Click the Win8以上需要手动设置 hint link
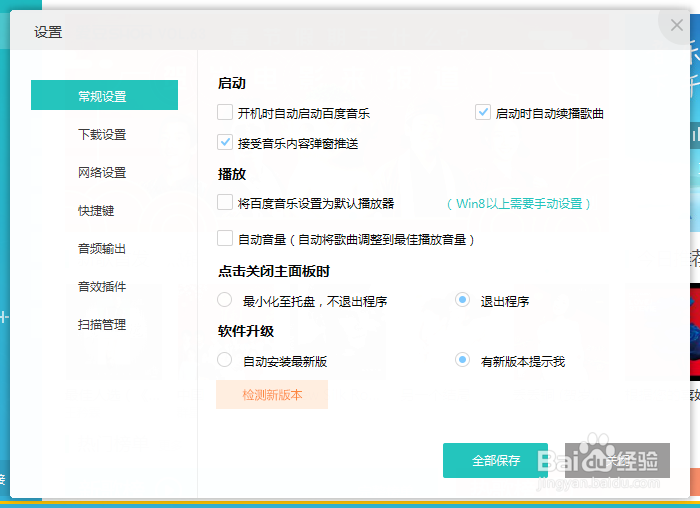The width and height of the screenshot is (700, 508). tap(519, 204)
